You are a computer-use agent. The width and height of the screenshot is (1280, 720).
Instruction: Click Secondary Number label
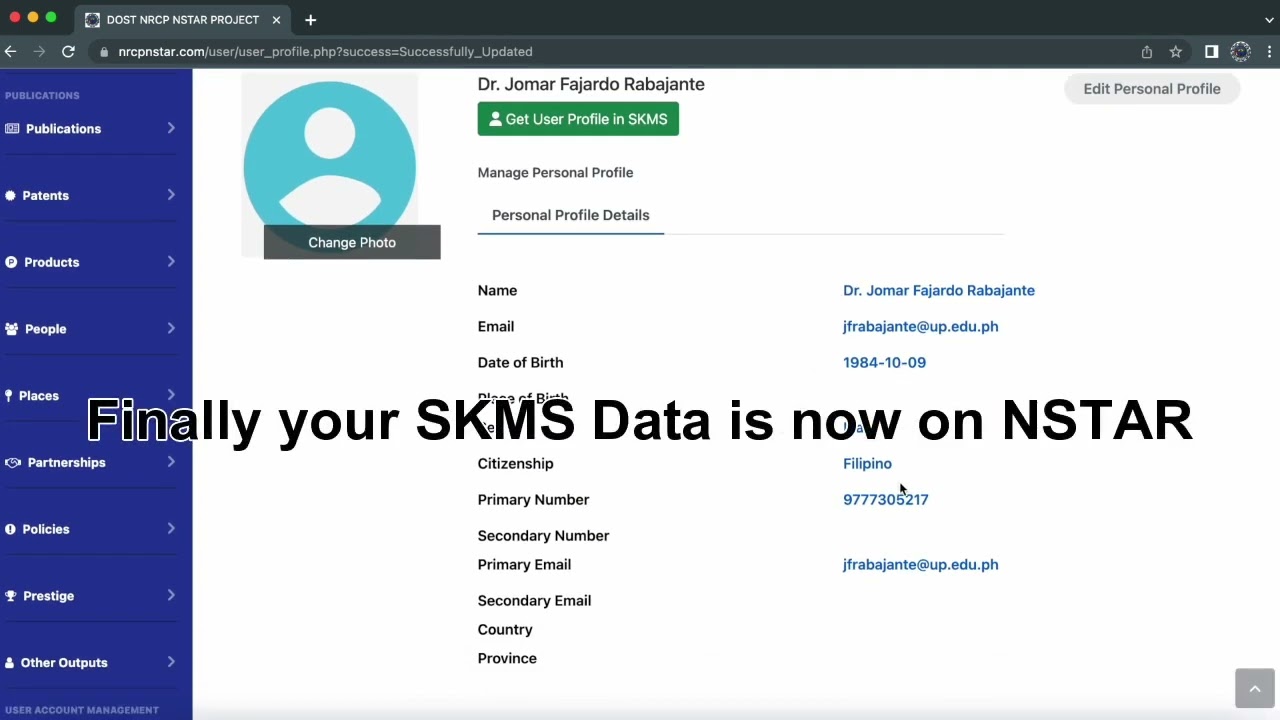(x=543, y=536)
